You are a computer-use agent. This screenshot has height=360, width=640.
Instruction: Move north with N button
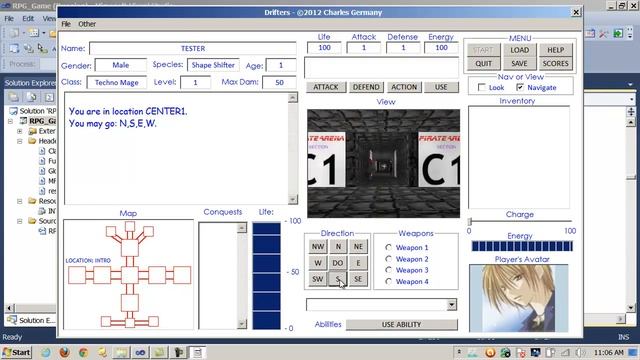click(338, 246)
